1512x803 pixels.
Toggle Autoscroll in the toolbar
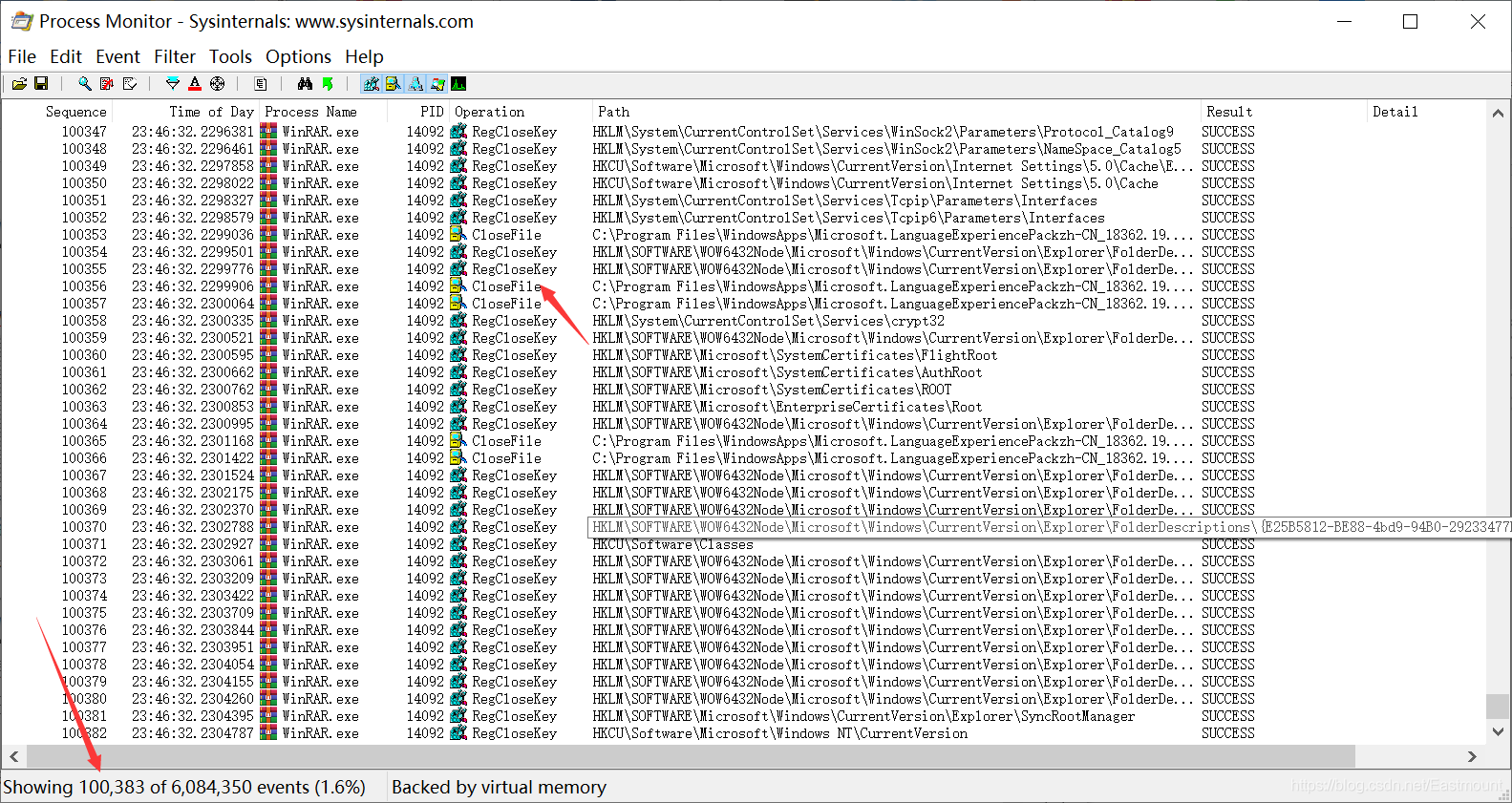click(107, 84)
